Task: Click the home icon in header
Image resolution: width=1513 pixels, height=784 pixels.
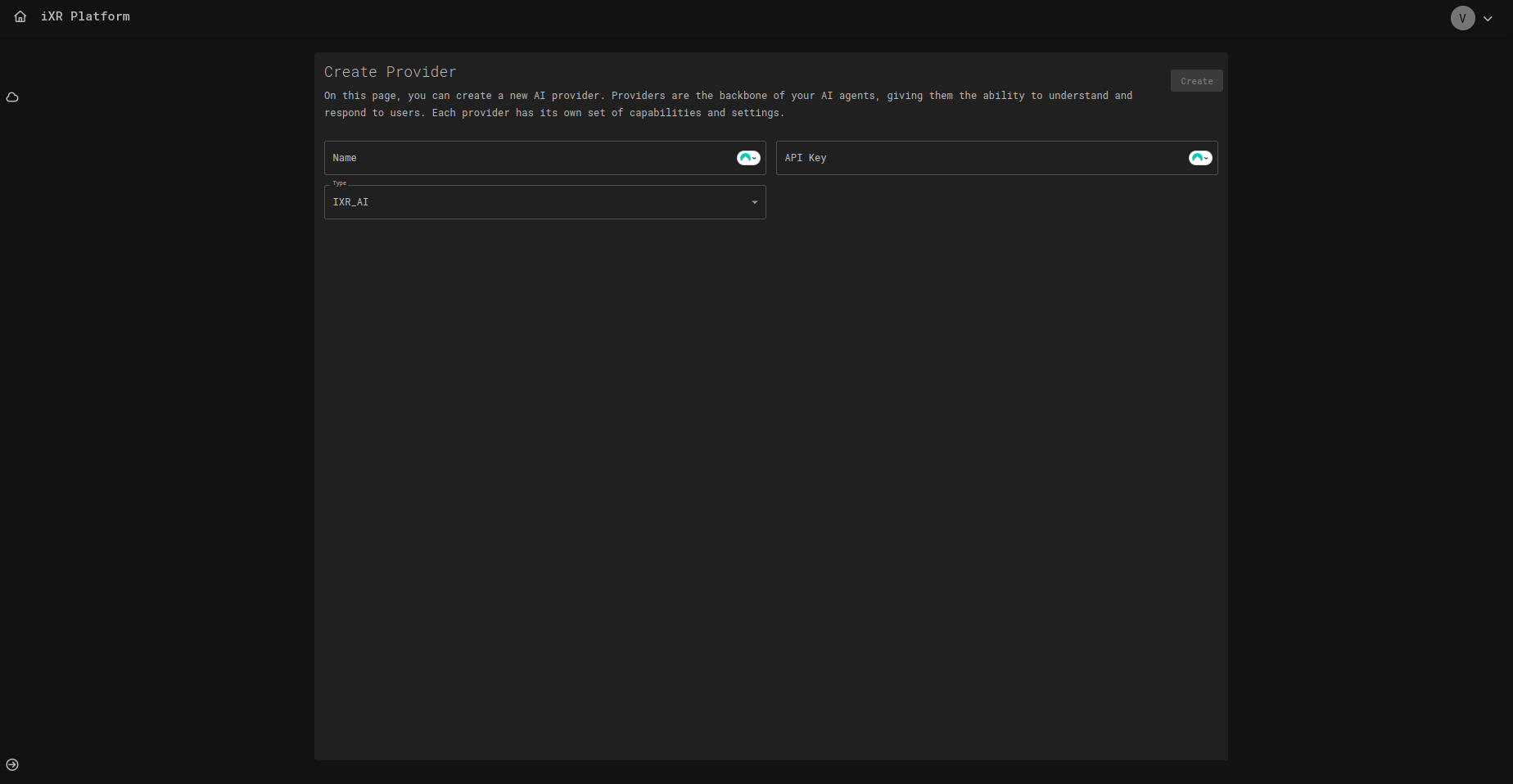Action: click(x=20, y=16)
